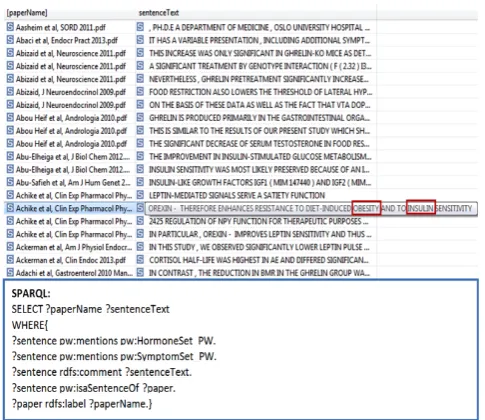Screen dimensions: 485x420
Task: Click the S icon before 'IN PARTICULAR, OREXIN - IMPROVES' sentence
Action: click(x=140, y=234)
